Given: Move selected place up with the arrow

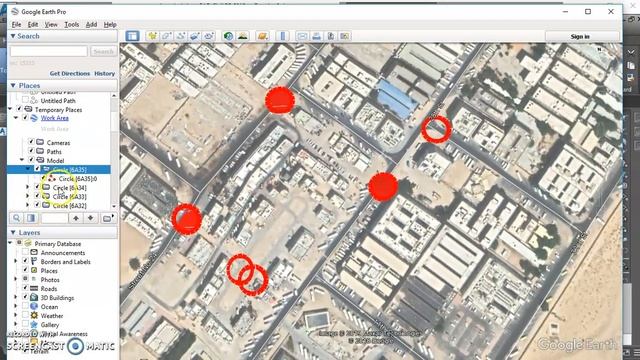Looking at the screenshot, I should 76,218.
